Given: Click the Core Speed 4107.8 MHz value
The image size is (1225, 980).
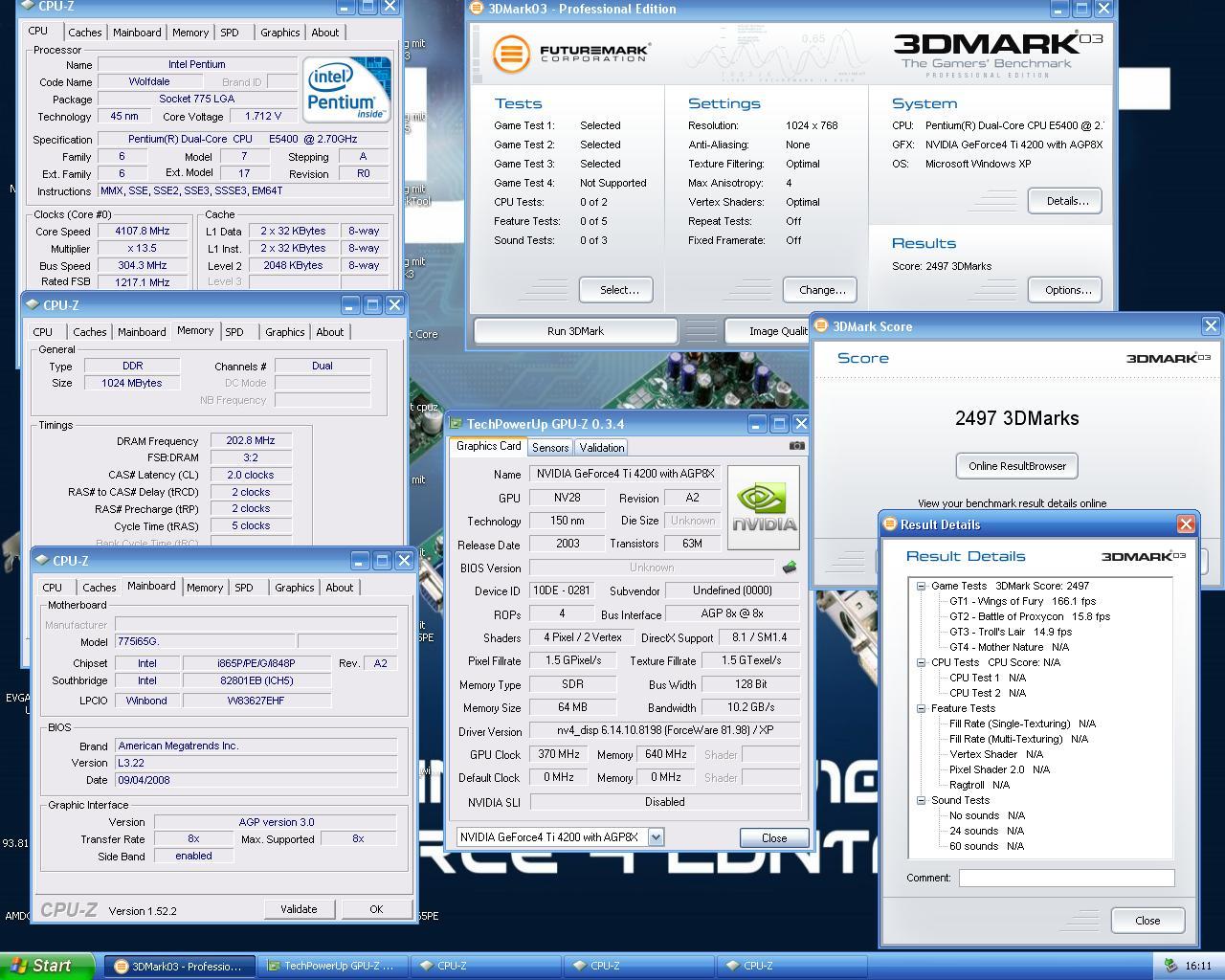Looking at the screenshot, I should click(x=143, y=231).
